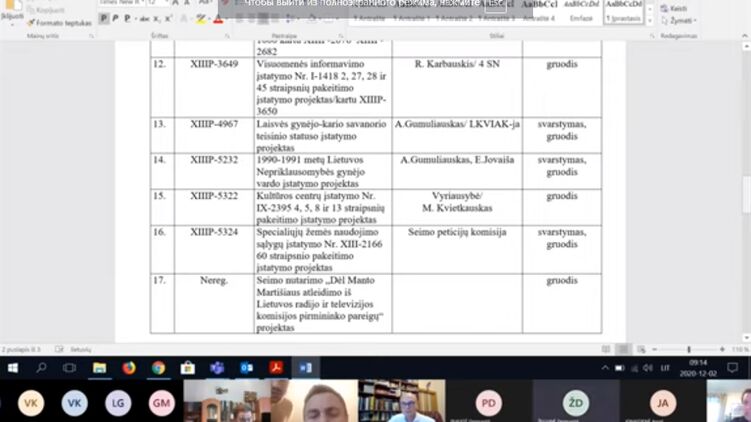Viewport: 751px width, 422px height.
Task: Open Chrome from the taskbar
Action: [158, 368]
